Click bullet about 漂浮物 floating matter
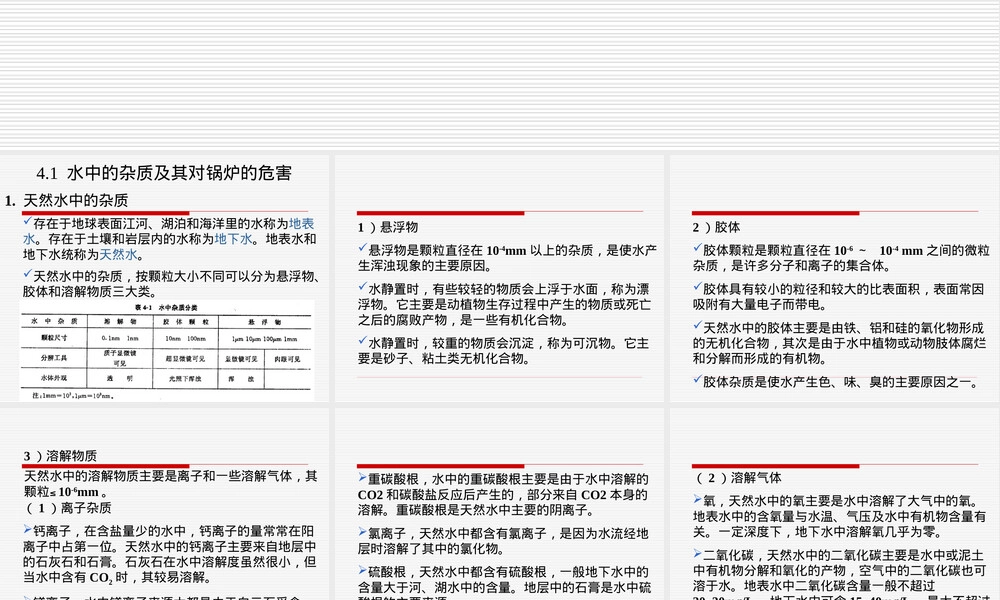Viewport: 1000px width, 600px height. coord(504,304)
